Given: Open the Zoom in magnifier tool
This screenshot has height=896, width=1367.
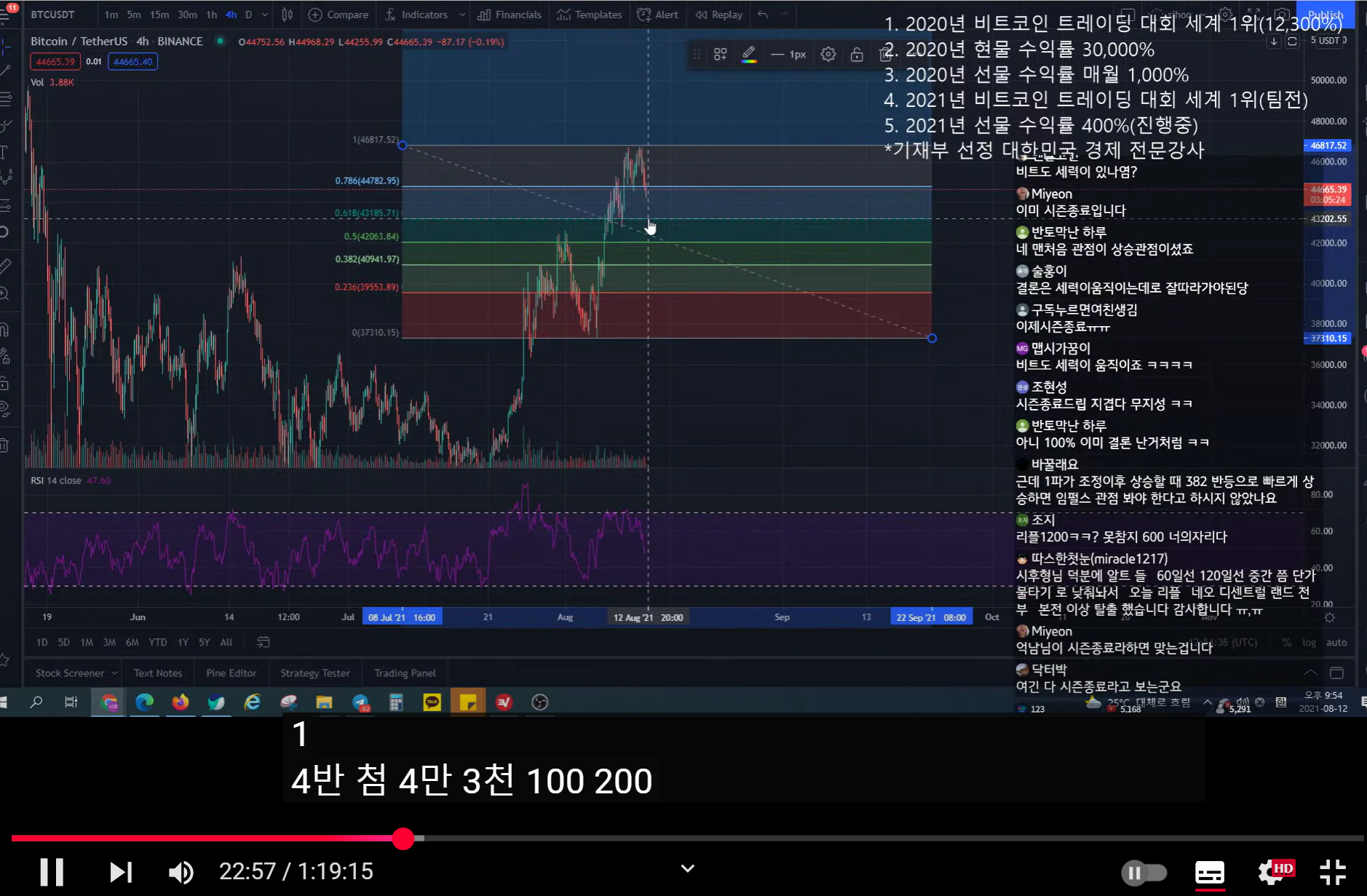Looking at the screenshot, I should [4, 293].
